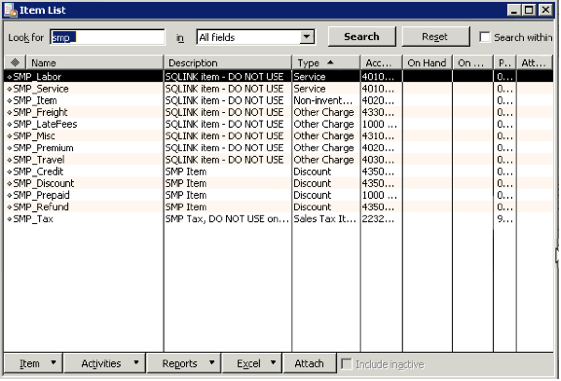
Task: Click the diamond marker beside SMP_Prepaid
Action: (9, 195)
